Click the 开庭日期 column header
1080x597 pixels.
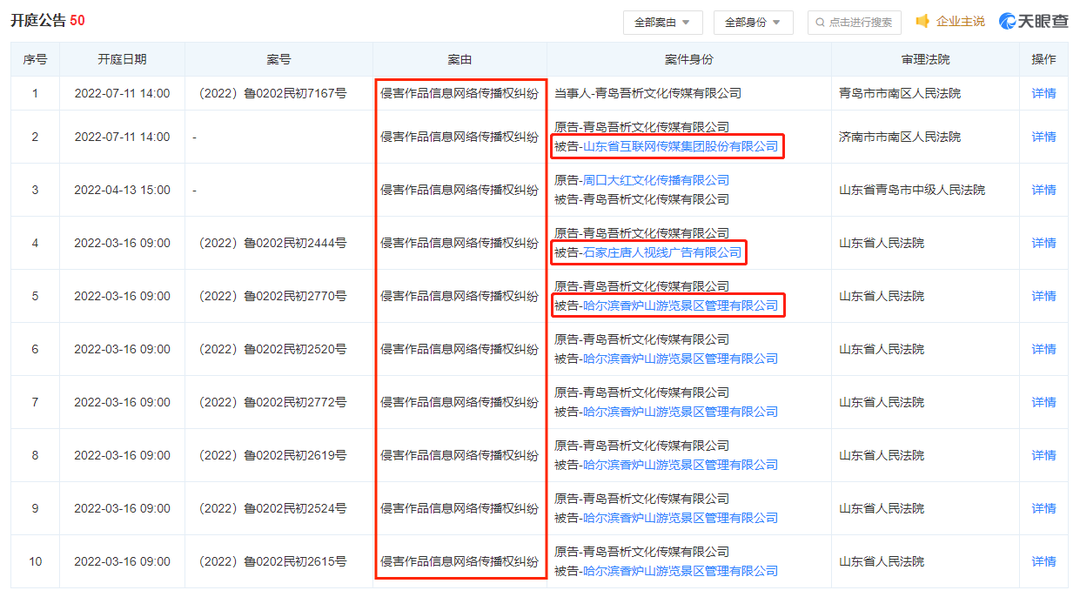[122, 60]
